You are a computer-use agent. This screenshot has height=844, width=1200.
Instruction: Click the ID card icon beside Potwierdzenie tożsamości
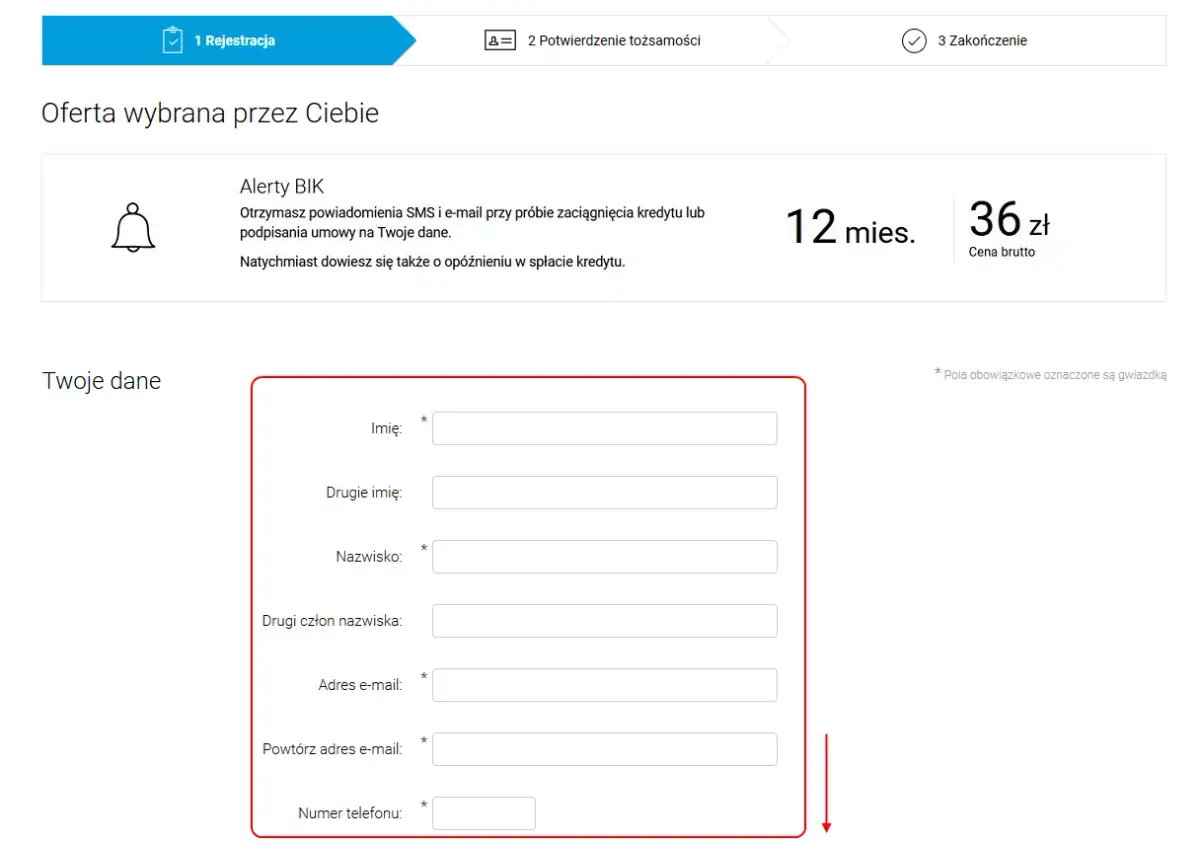(499, 40)
